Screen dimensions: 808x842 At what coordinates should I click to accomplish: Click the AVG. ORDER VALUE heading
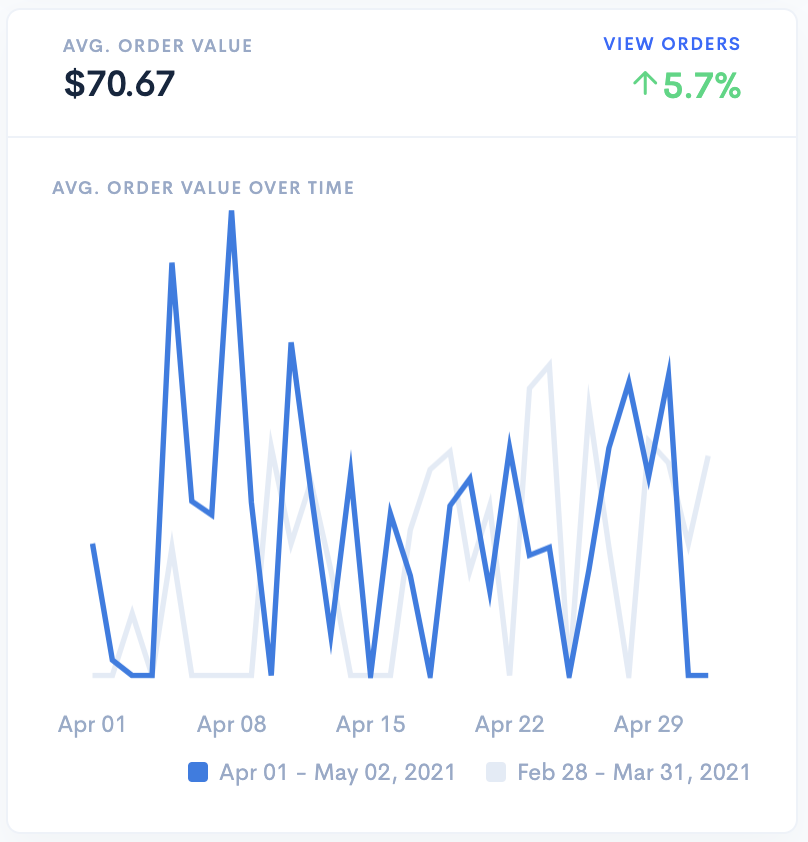coord(157,46)
